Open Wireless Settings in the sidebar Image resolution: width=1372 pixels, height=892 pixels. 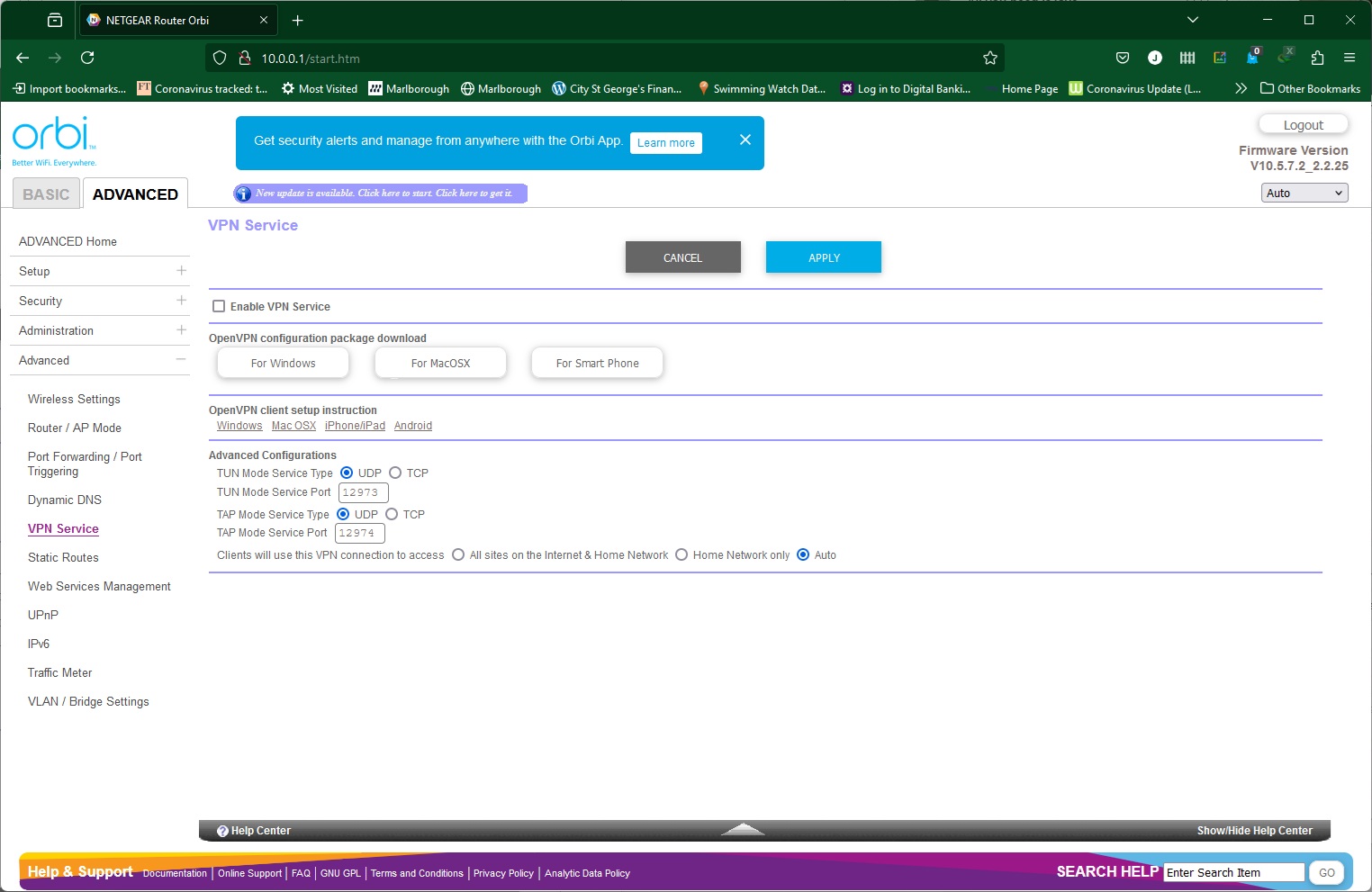pyautogui.click(x=74, y=399)
